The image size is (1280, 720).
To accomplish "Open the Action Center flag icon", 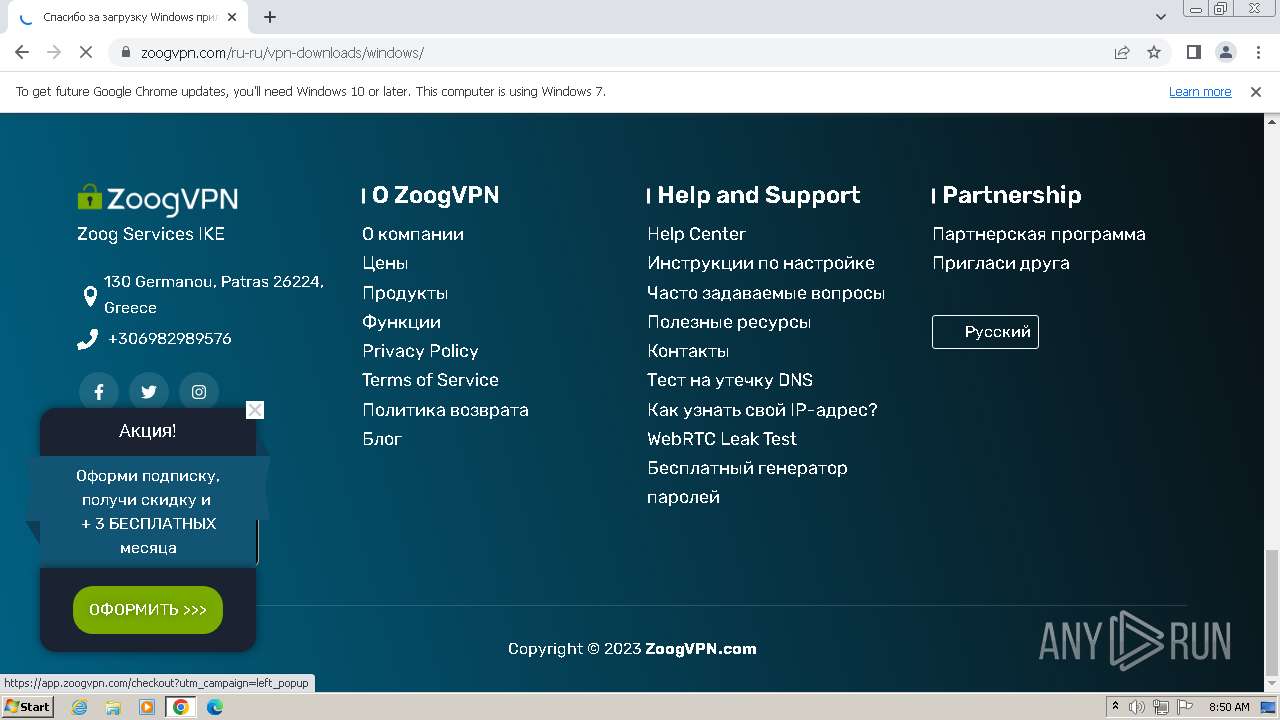I will 1185,707.
